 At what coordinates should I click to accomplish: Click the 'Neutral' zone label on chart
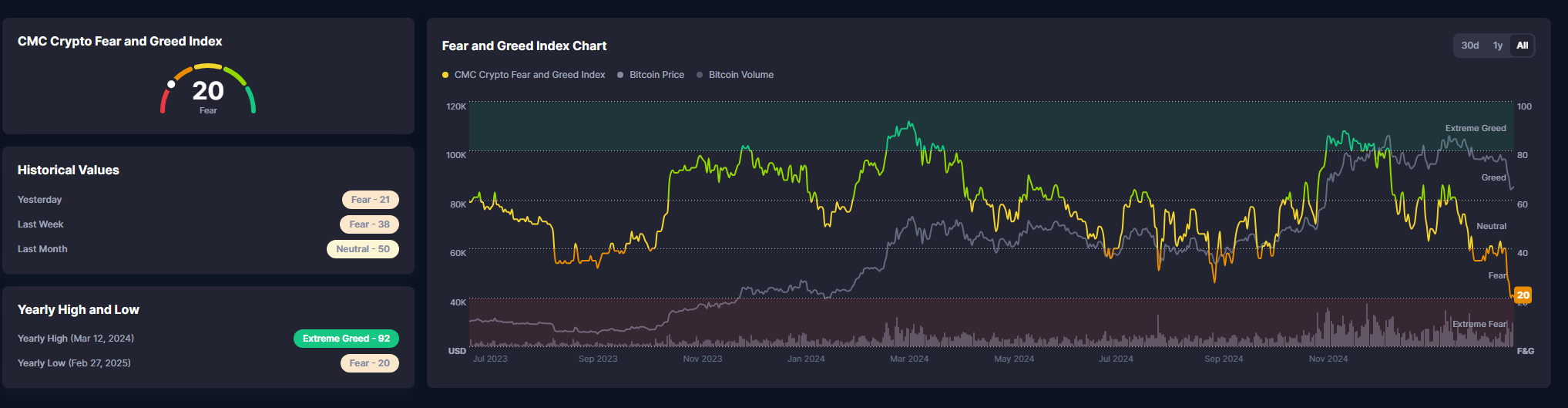click(1492, 226)
